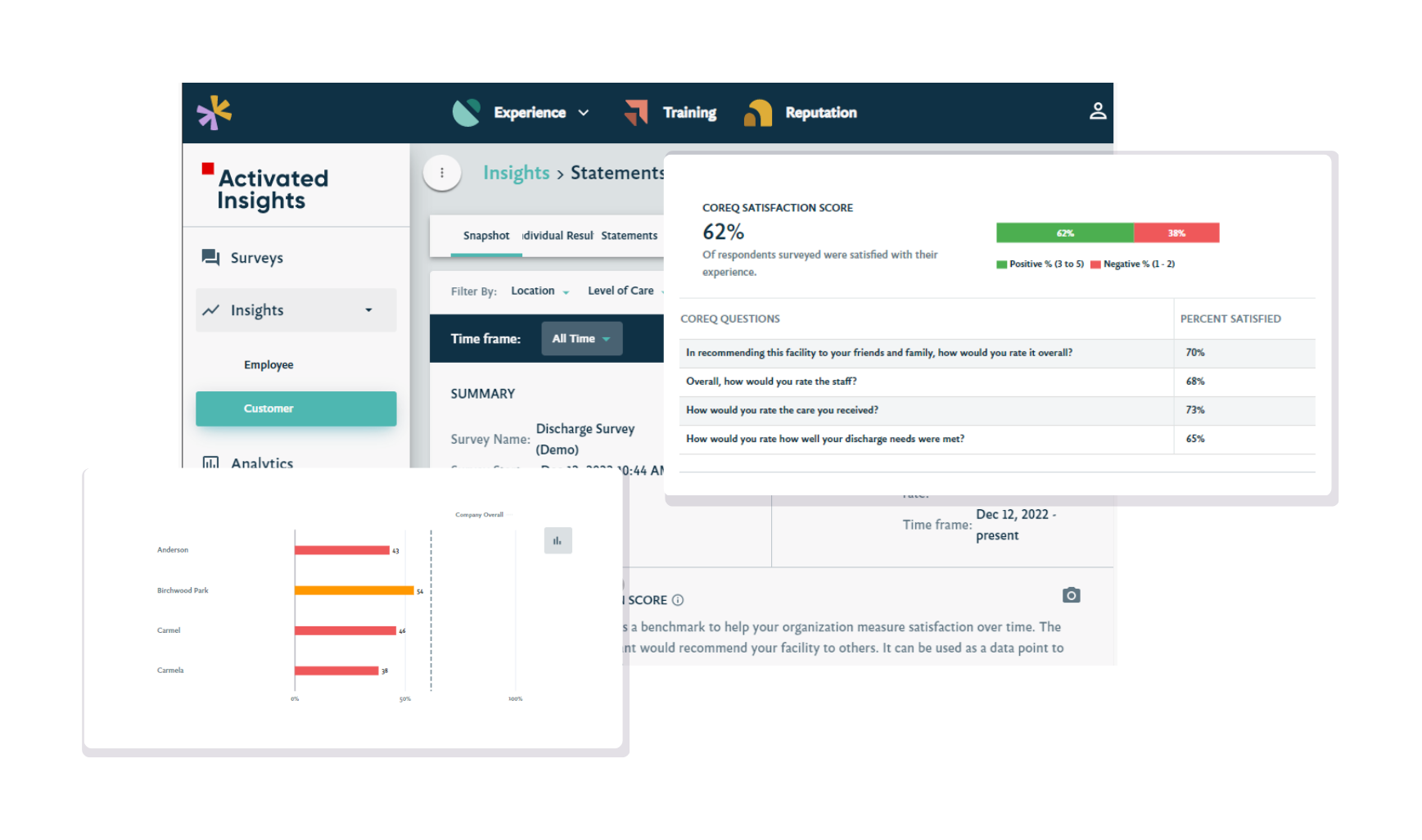Open the Location filter dropdown
Image resolution: width=1422 pixels, height=840 pixels.
(540, 291)
